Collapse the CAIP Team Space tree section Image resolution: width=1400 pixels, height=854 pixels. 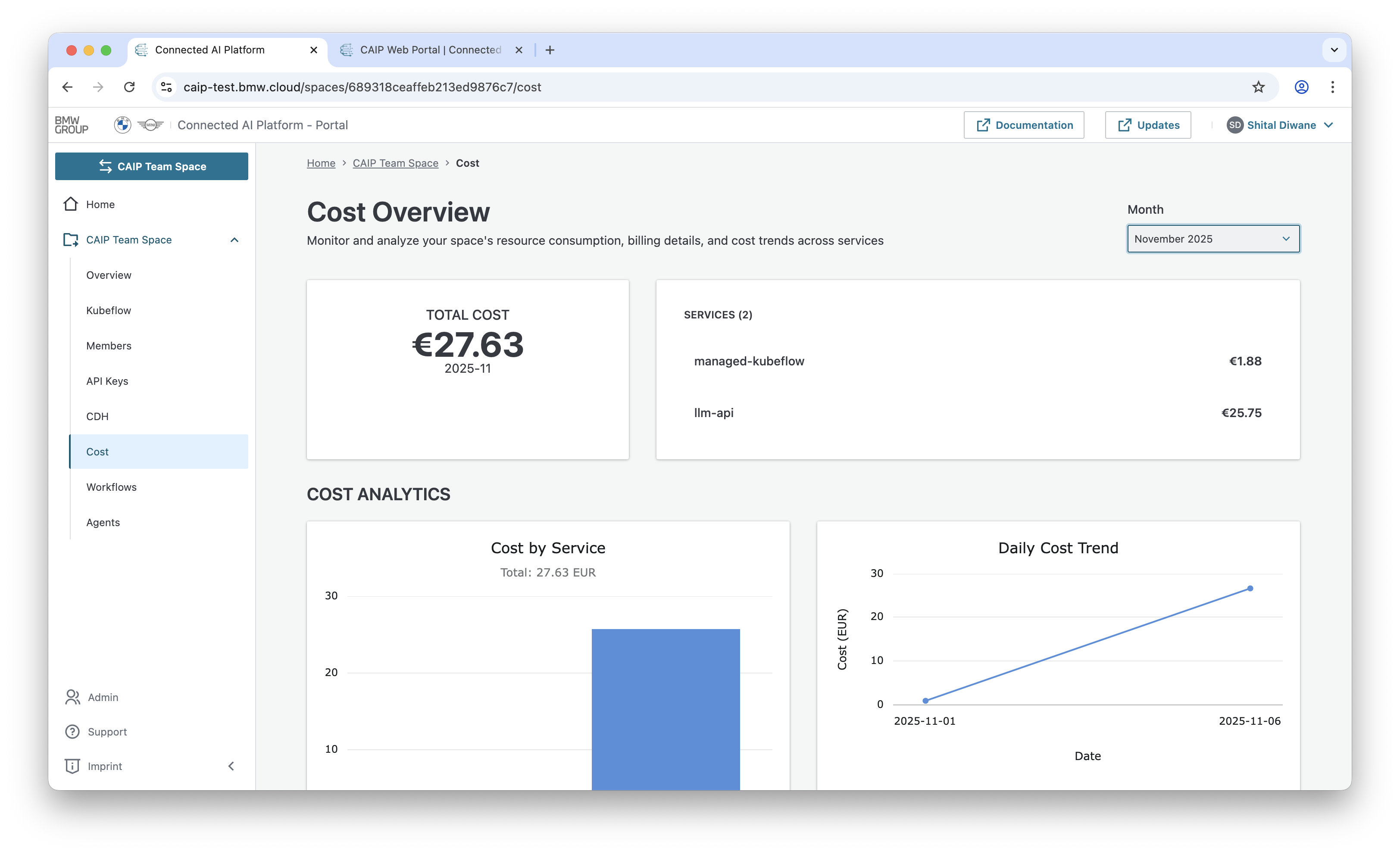click(234, 240)
